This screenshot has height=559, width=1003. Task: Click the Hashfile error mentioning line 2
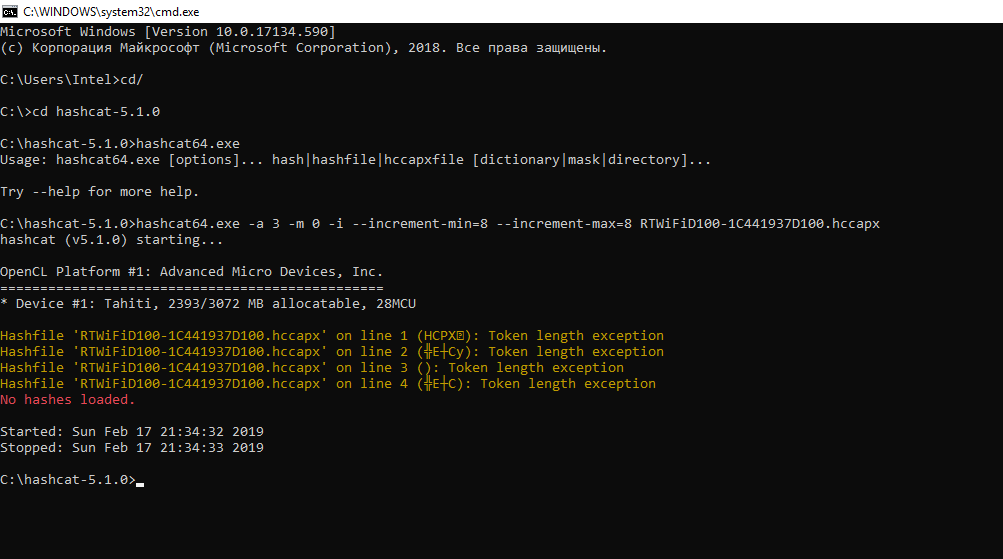(331, 352)
